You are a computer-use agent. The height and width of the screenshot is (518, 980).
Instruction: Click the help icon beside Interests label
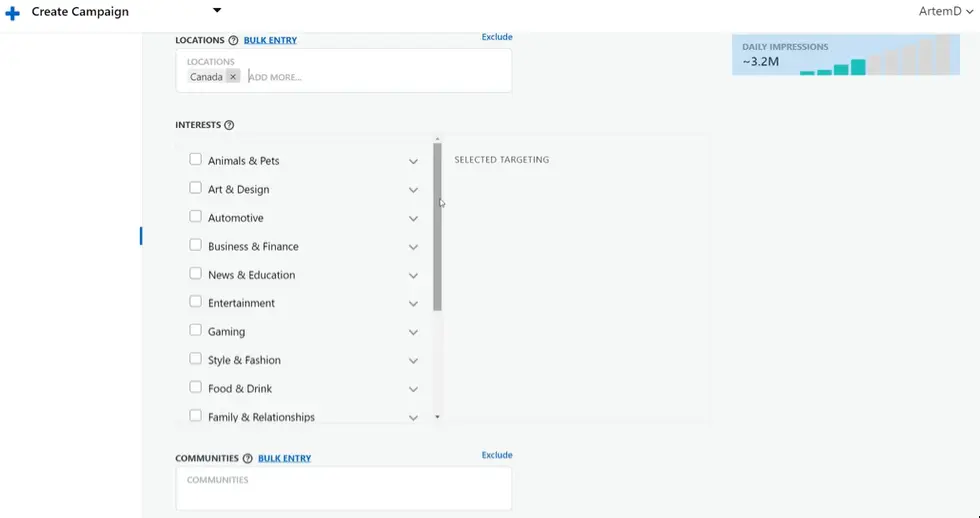(229, 126)
